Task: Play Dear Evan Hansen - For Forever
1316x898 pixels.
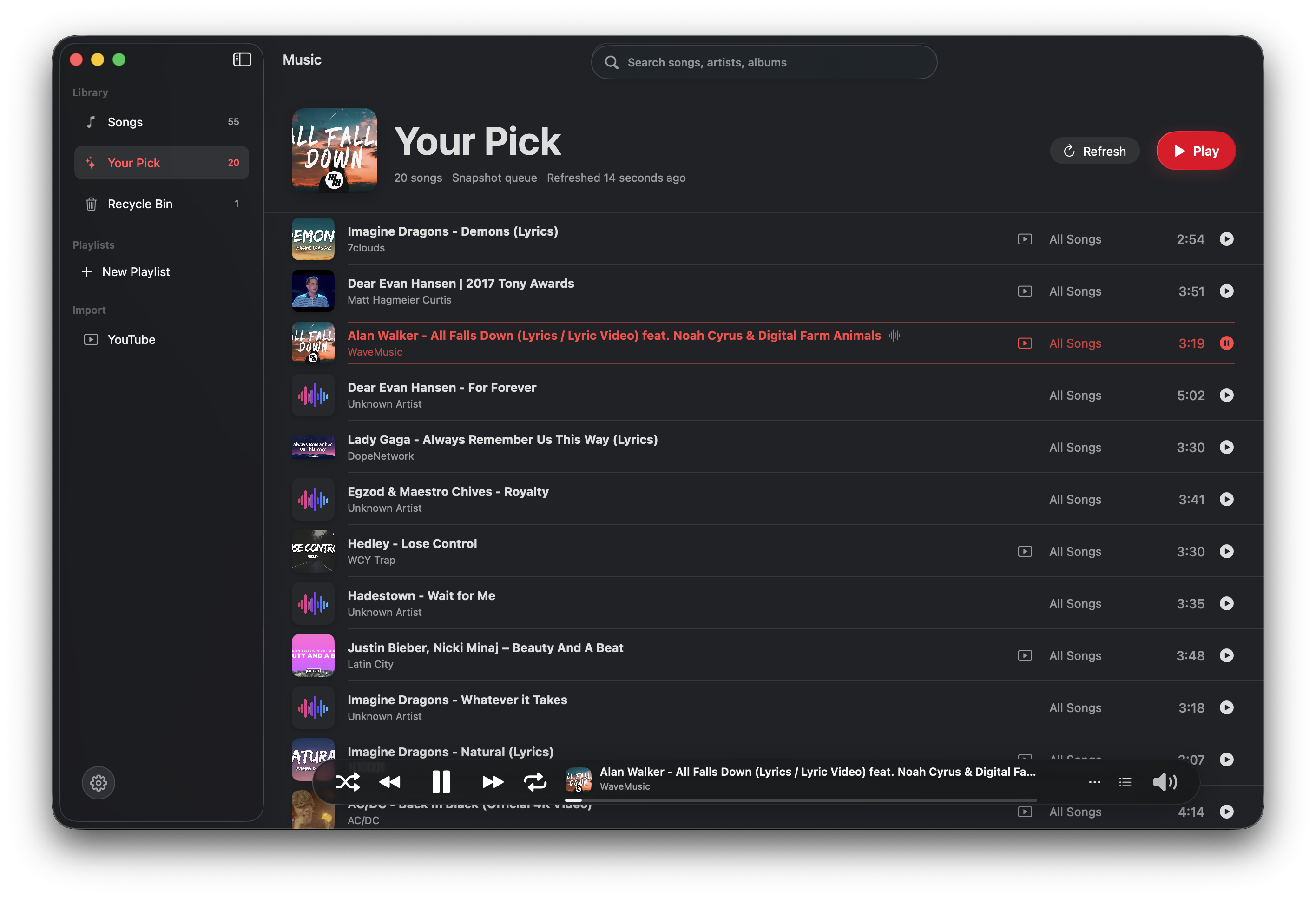Action: [x=1226, y=396]
